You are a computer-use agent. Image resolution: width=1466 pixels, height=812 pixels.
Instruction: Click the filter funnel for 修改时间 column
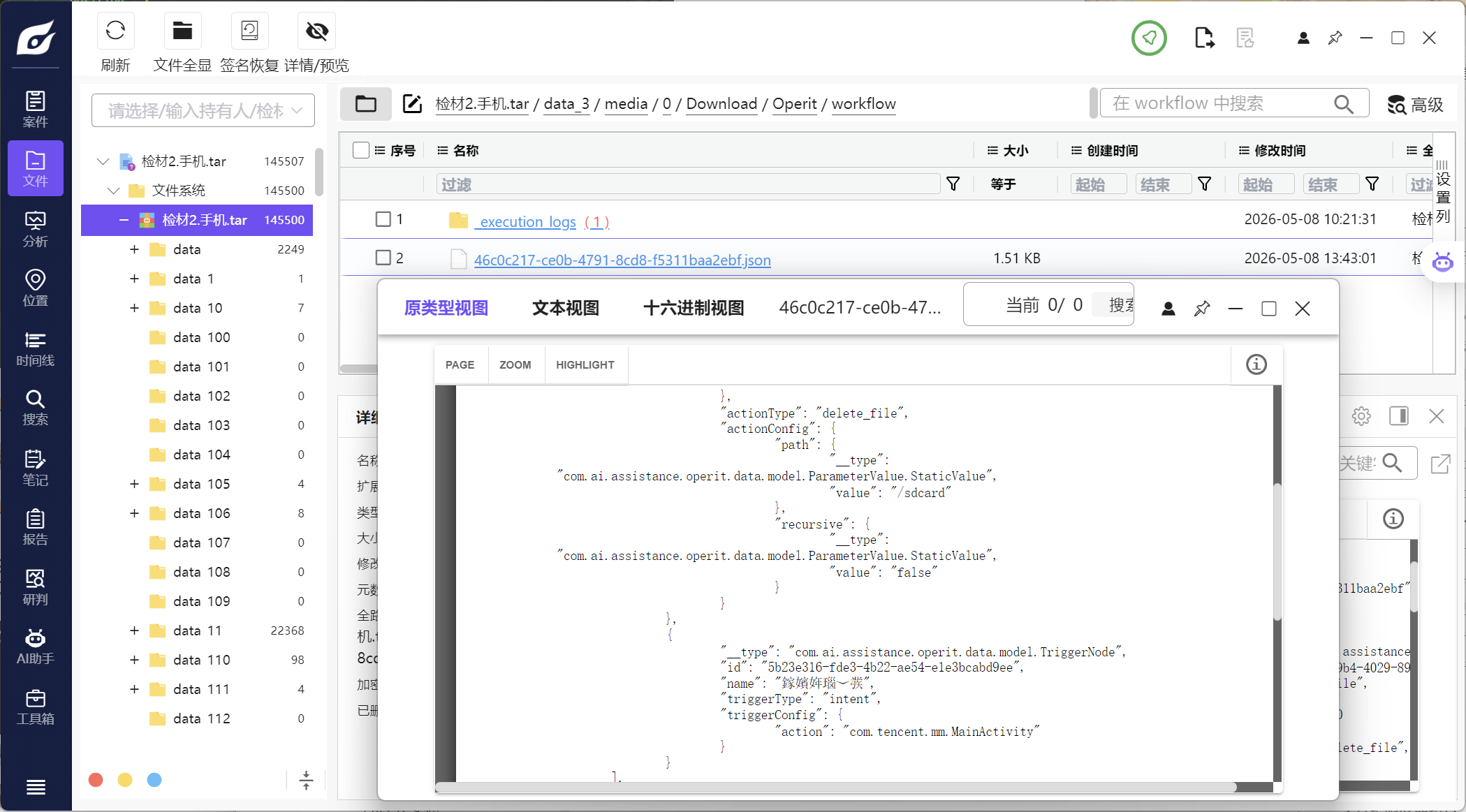coord(1372,184)
